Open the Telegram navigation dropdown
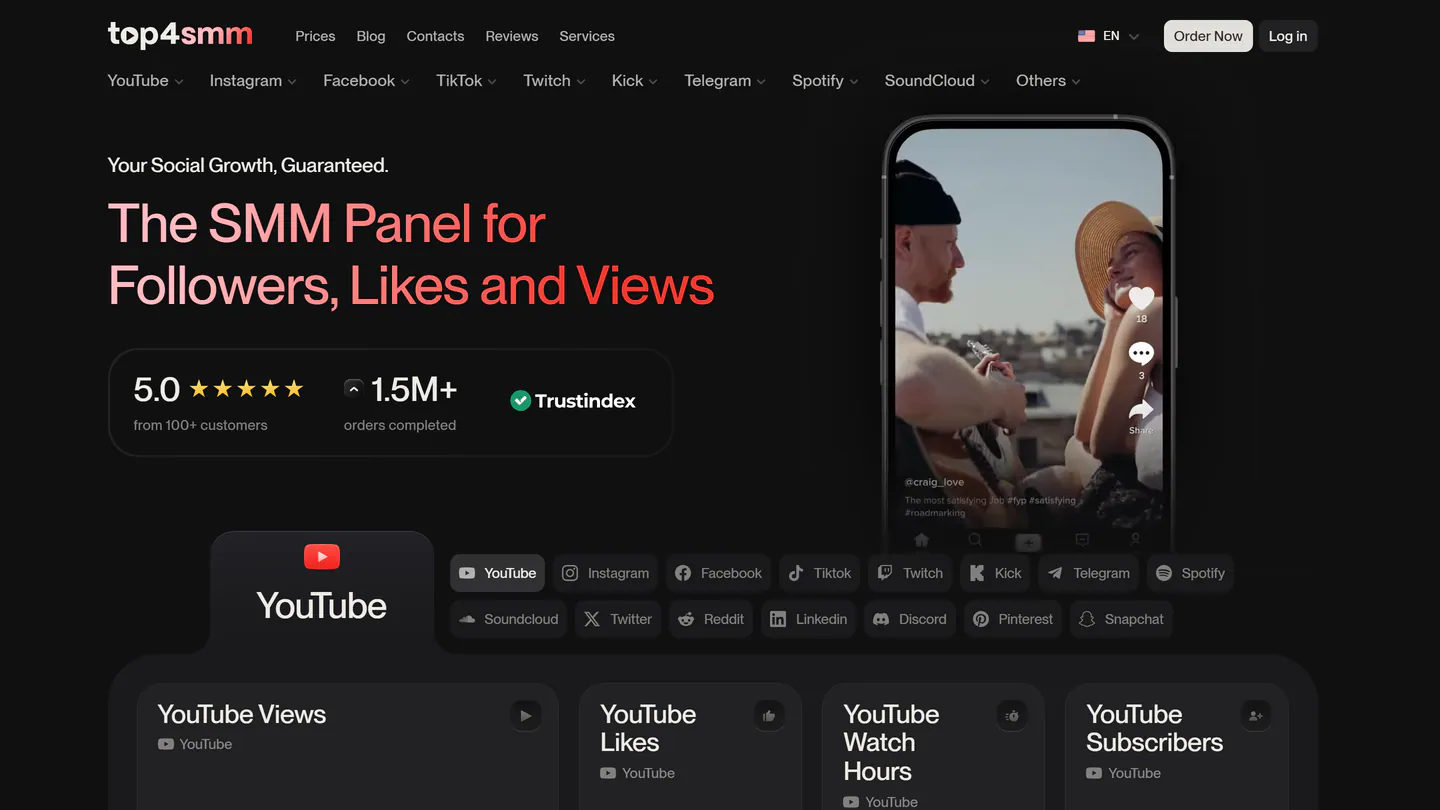 pyautogui.click(x=725, y=81)
